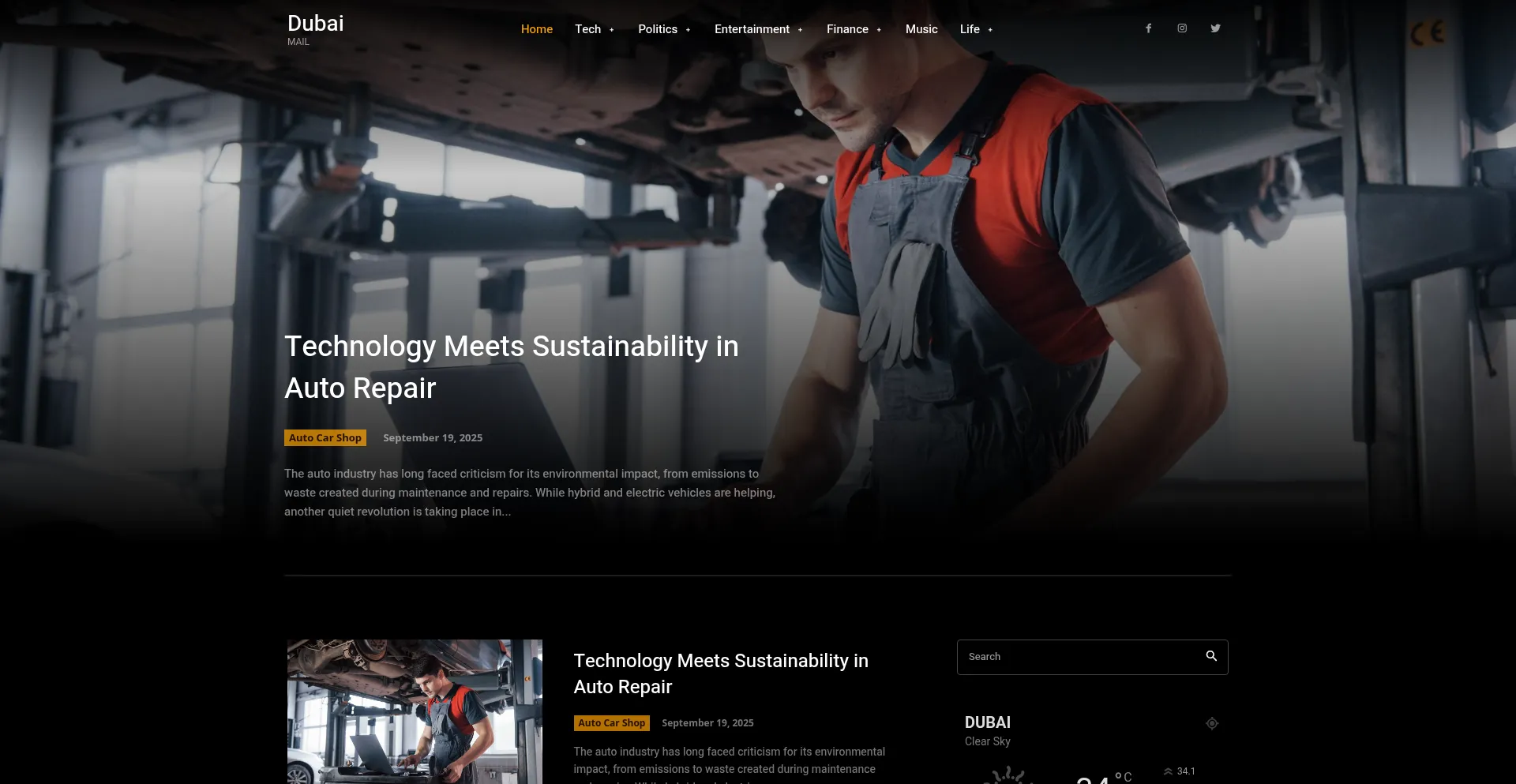
Task: Click the DUBAI weather city name
Action: [x=988, y=722]
